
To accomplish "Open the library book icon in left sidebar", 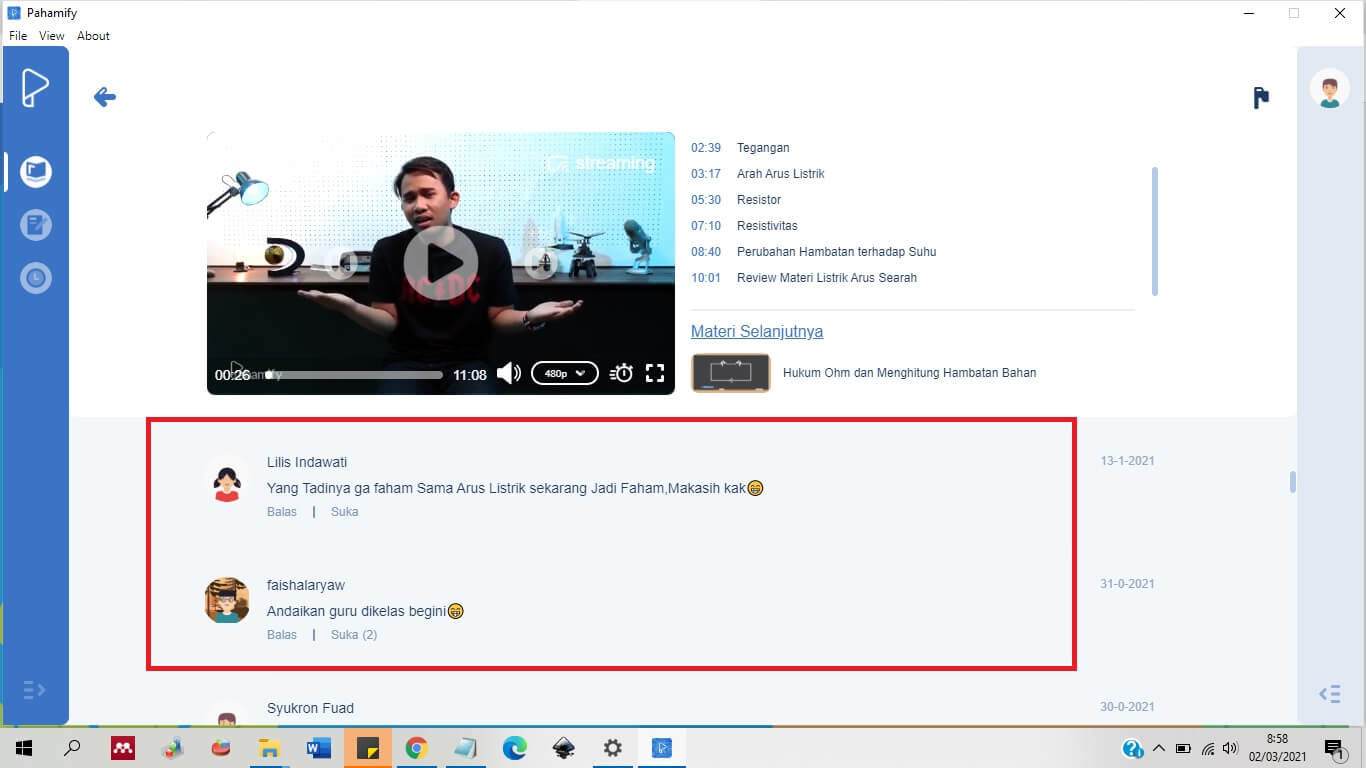I will [x=36, y=171].
